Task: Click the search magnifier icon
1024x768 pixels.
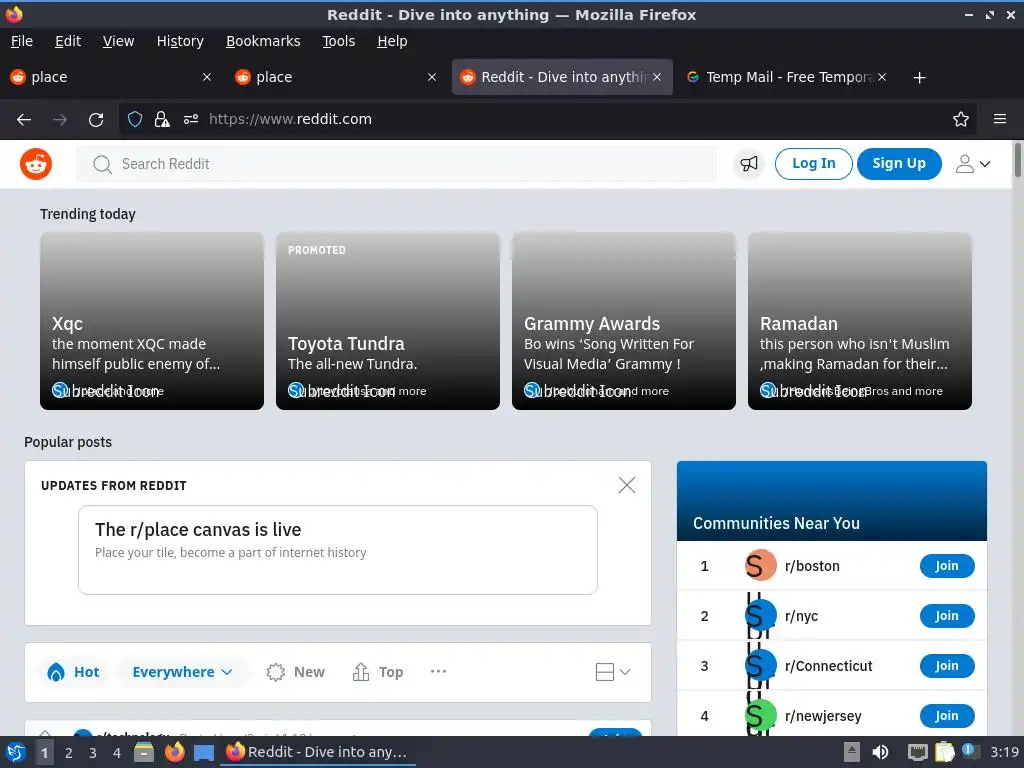Action: [x=102, y=164]
